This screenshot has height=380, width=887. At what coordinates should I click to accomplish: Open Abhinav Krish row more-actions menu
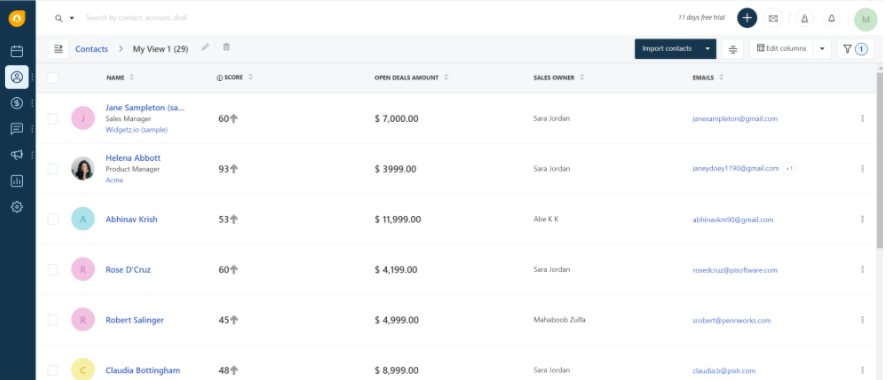point(862,219)
